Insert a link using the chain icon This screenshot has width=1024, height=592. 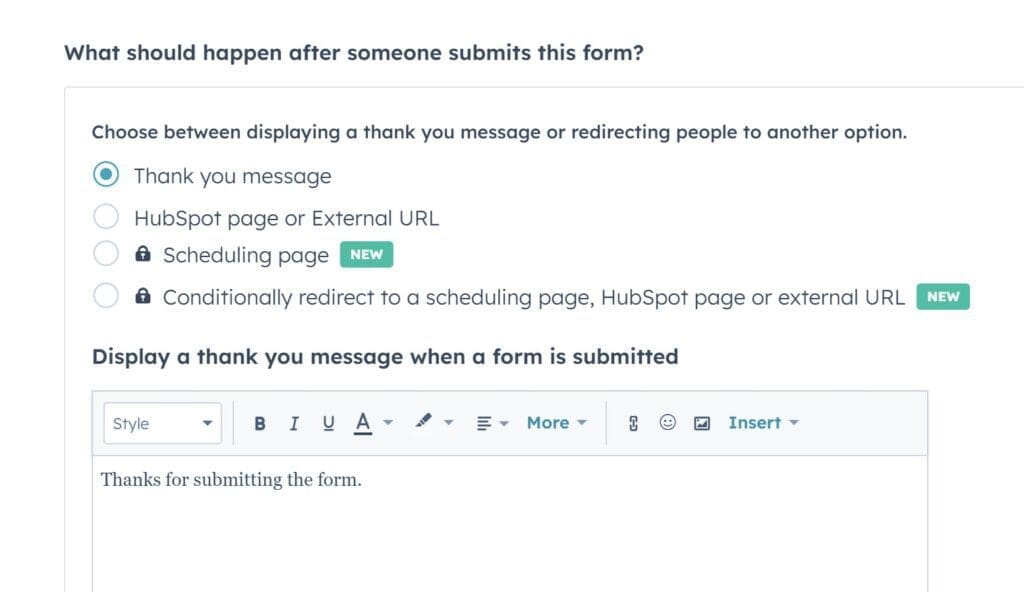tap(634, 422)
